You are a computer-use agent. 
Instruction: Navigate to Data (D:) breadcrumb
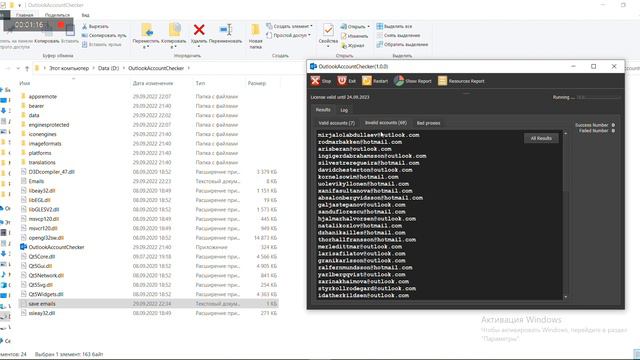[108, 68]
